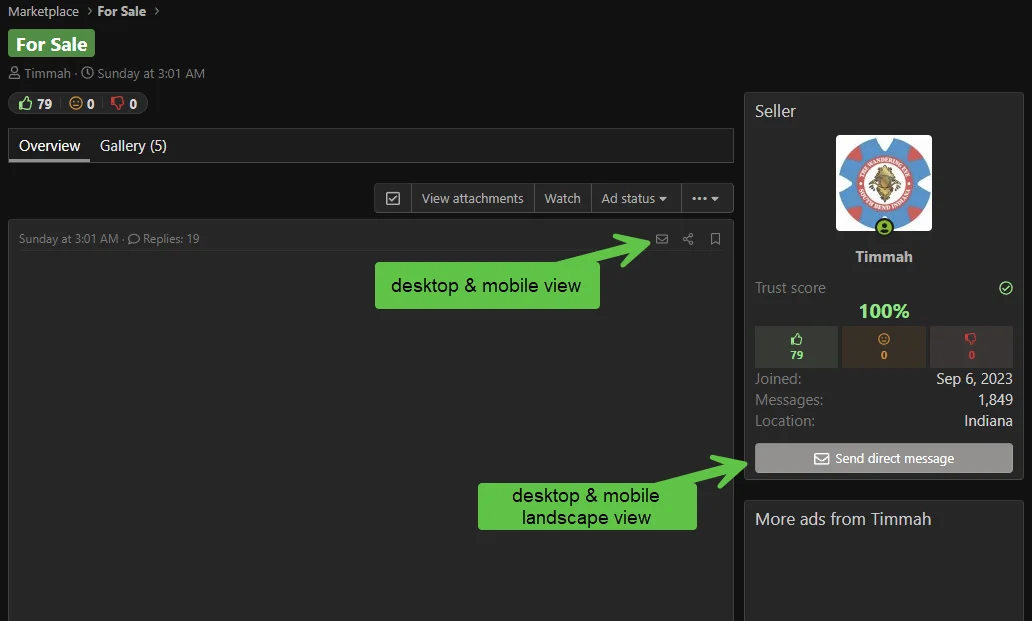Click the thumbs up 79 rating
Viewport: 1032px width, 621px height.
36,103
